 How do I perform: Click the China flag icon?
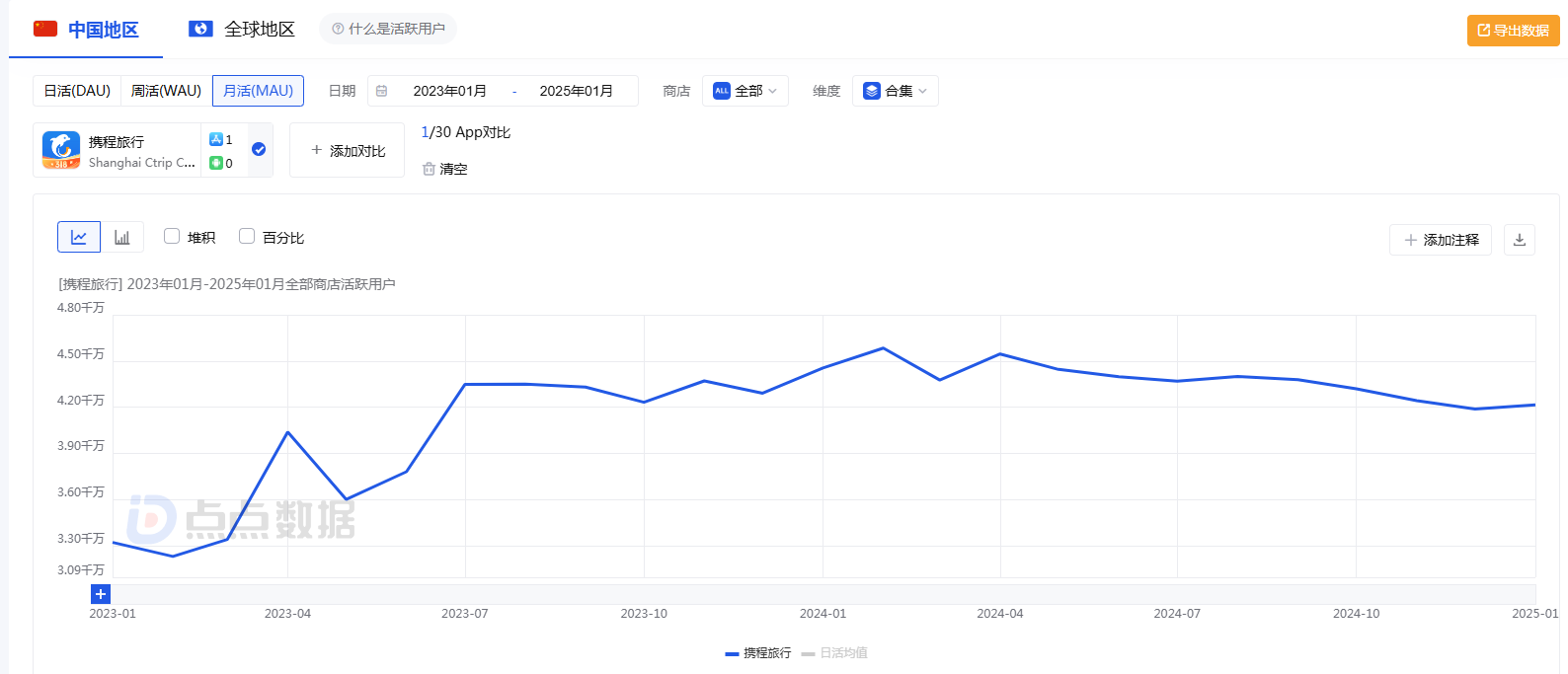tap(45, 30)
